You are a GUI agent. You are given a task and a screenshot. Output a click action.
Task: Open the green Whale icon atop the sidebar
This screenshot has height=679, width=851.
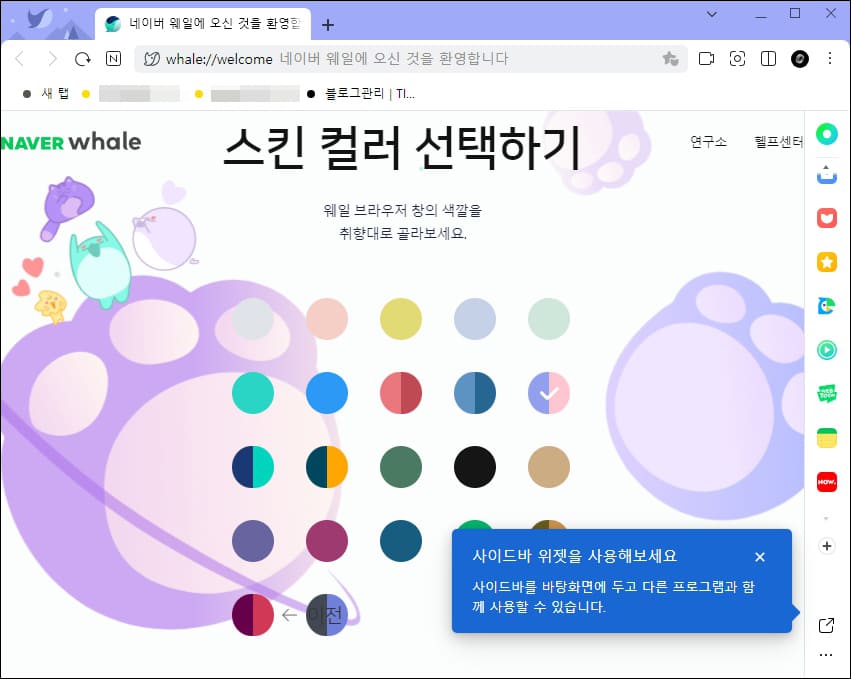pyautogui.click(x=826, y=134)
